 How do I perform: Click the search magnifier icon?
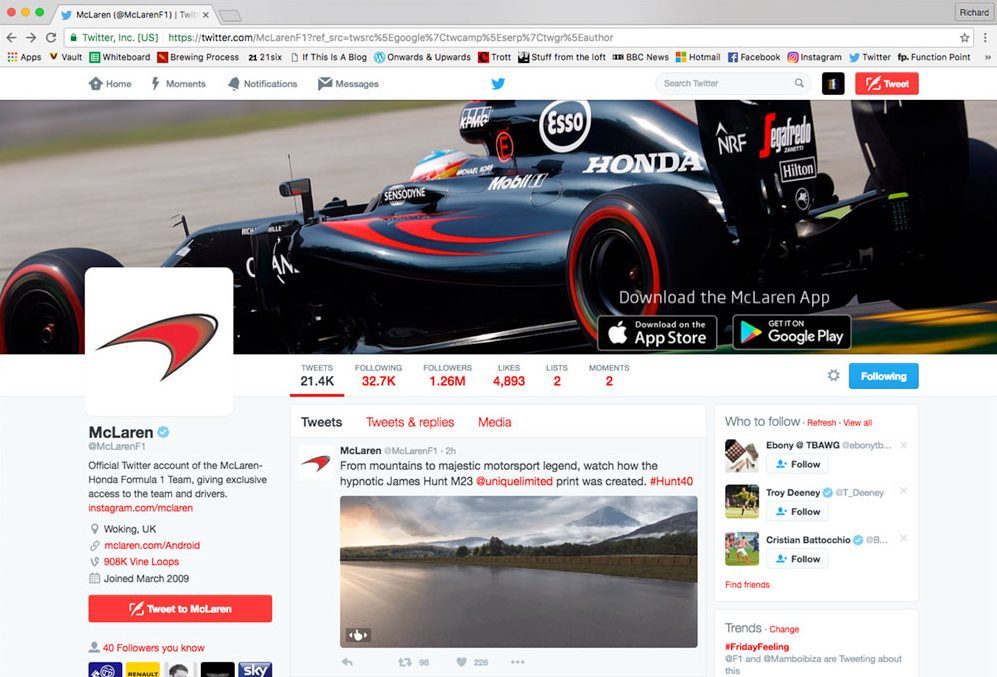[x=799, y=84]
